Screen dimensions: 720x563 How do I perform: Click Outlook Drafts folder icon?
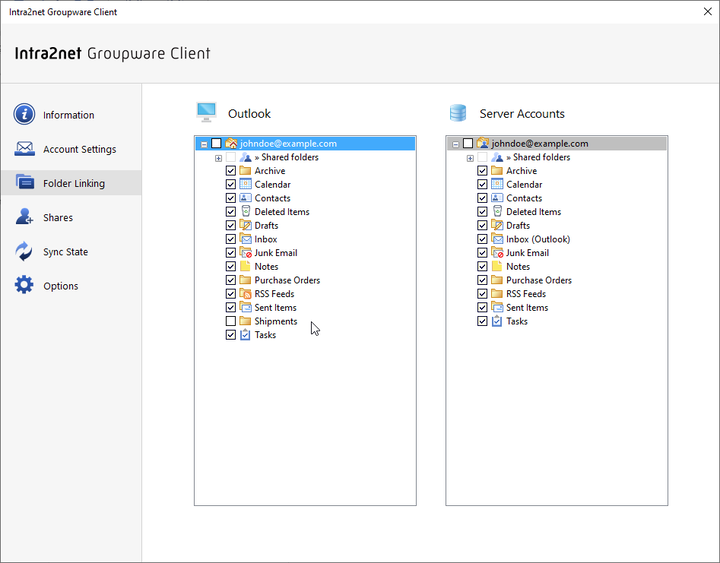point(246,225)
